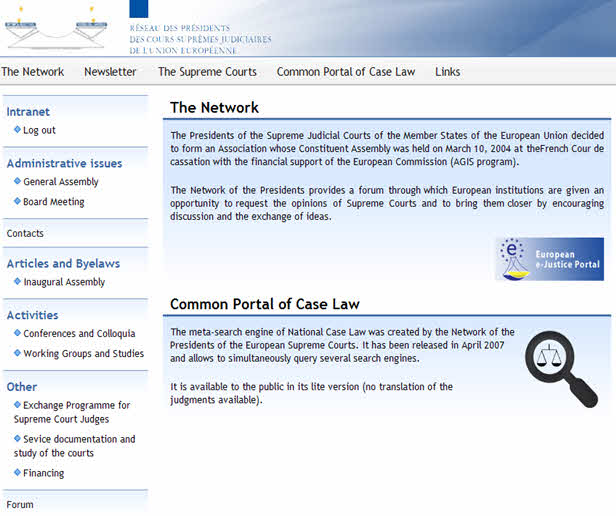The width and height of the screenshot is (616, 516).
Task: Open Inaugural Assembly page
Action: pos(64,282)
